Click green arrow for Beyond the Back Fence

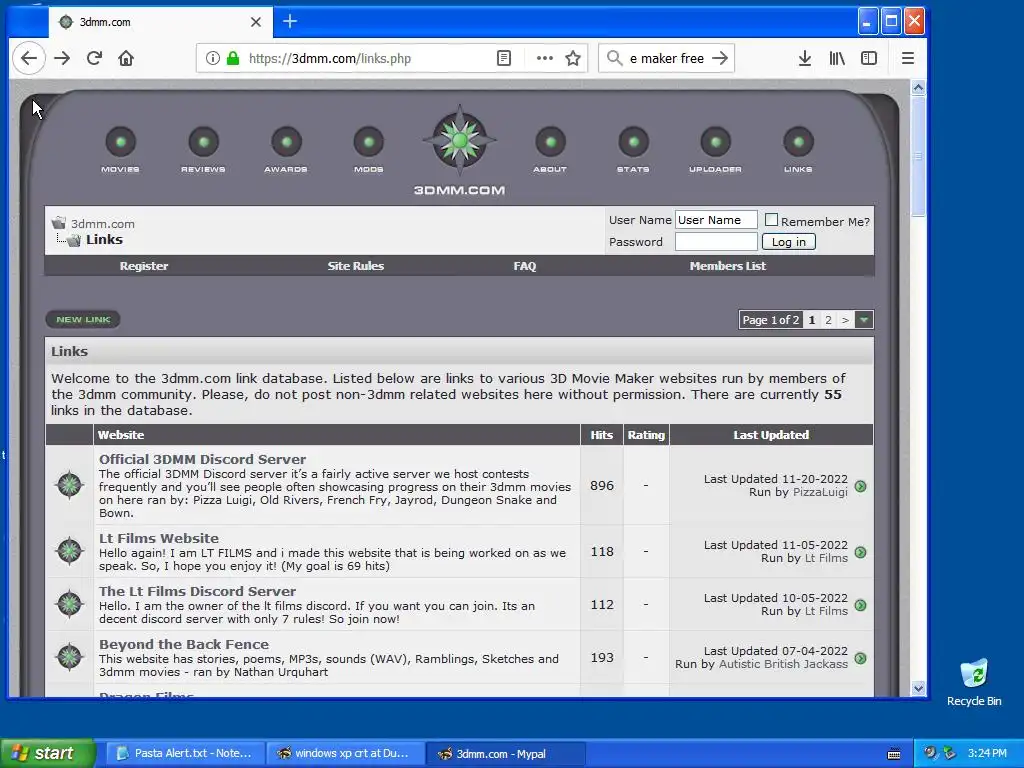click(861, 658)
